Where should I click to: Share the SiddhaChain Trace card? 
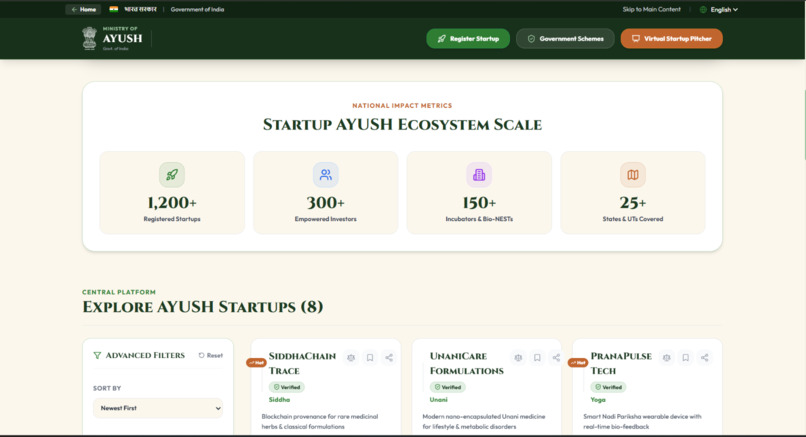coord(389,358)
